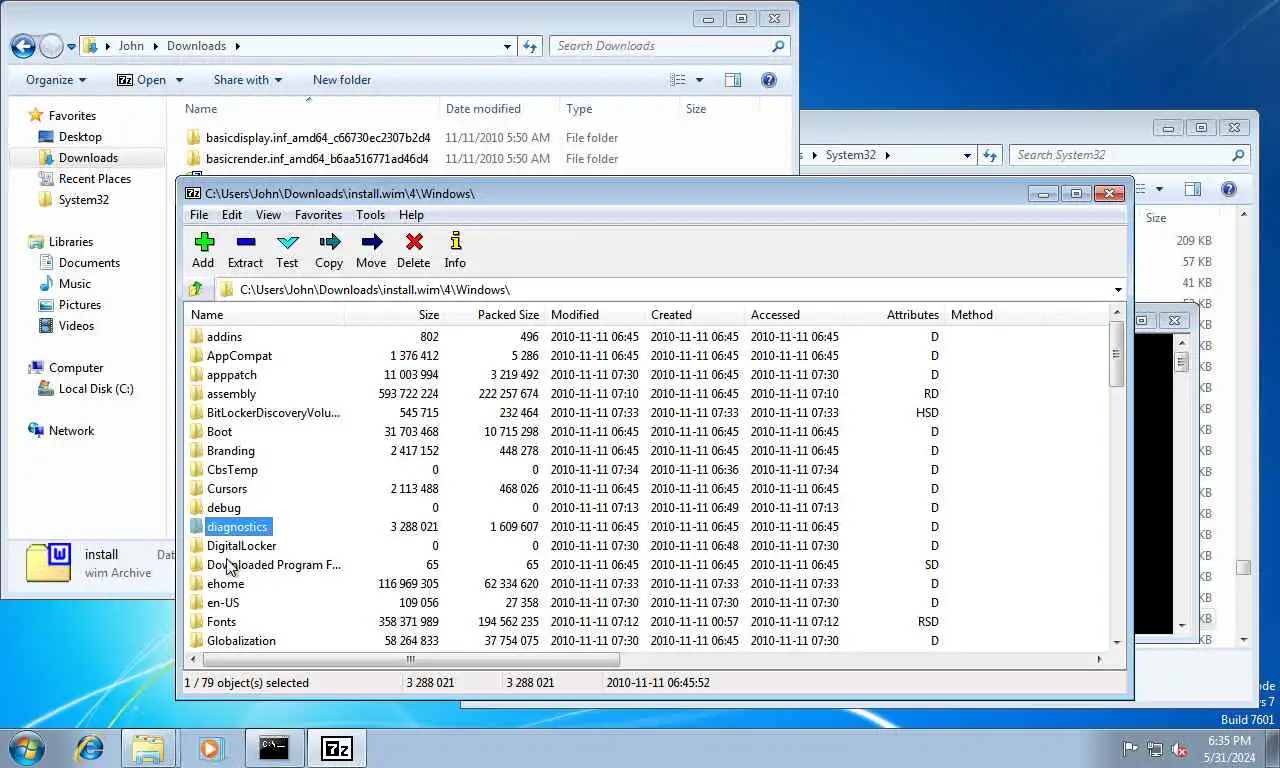Select Local Disk (C:) in sidebar

click(x=96, y=389)
